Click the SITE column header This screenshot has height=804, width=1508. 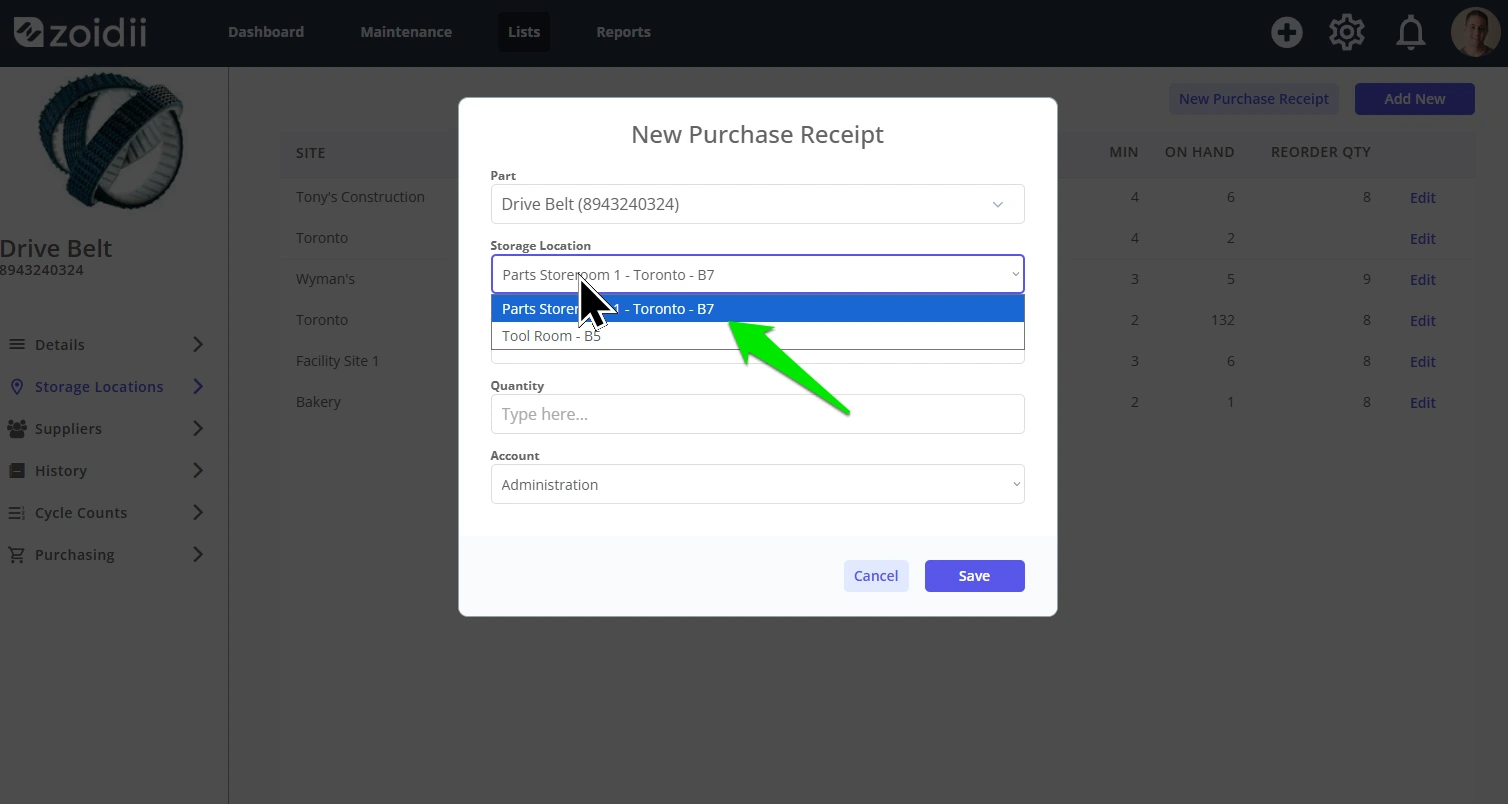coord(310,153)
